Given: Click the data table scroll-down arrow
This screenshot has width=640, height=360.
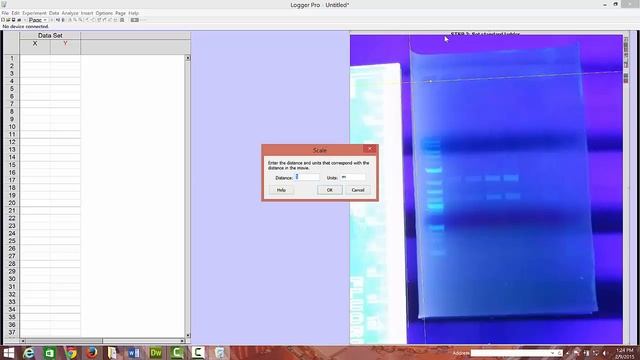Looking at the screenshot, I should point(188,336).
